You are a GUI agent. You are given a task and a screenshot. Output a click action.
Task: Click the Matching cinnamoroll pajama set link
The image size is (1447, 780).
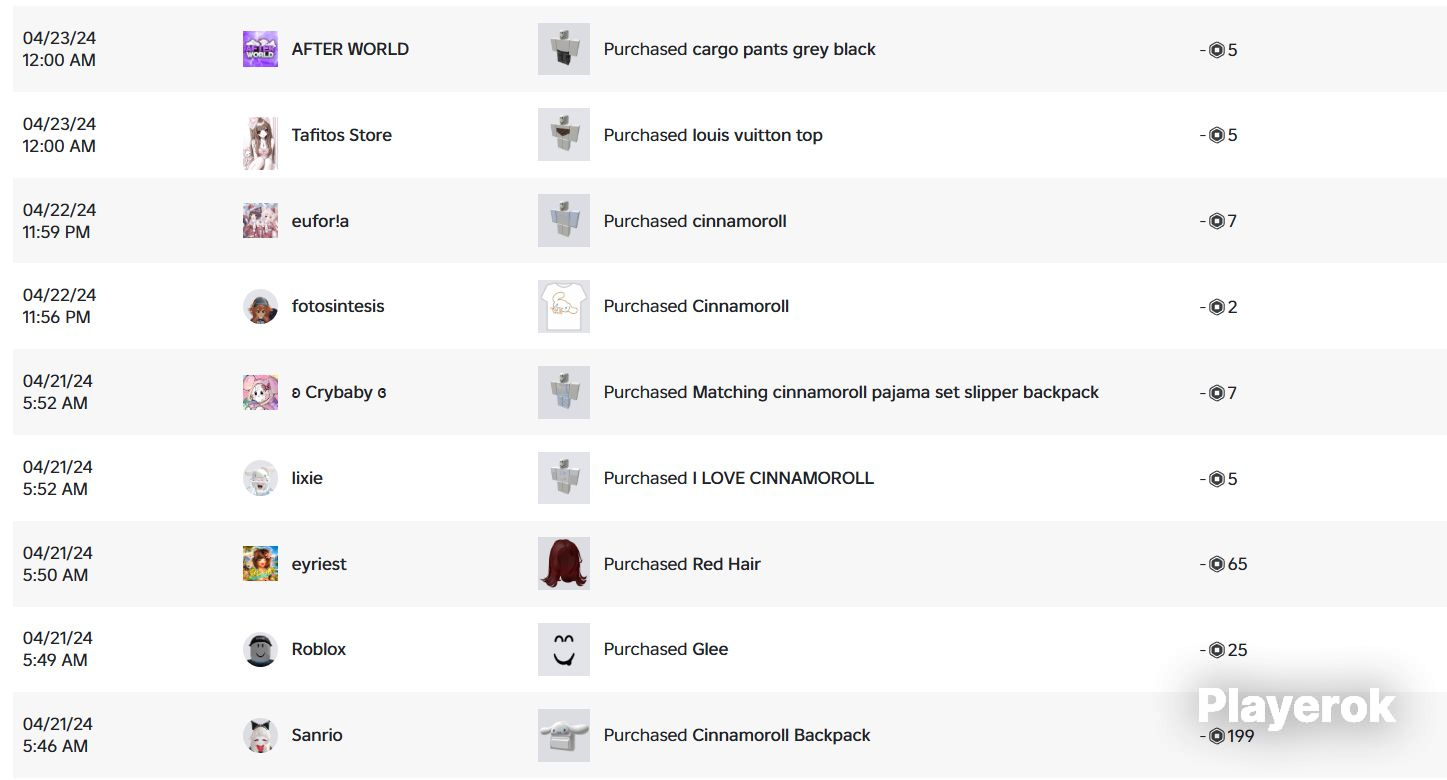tap(895, 392)
